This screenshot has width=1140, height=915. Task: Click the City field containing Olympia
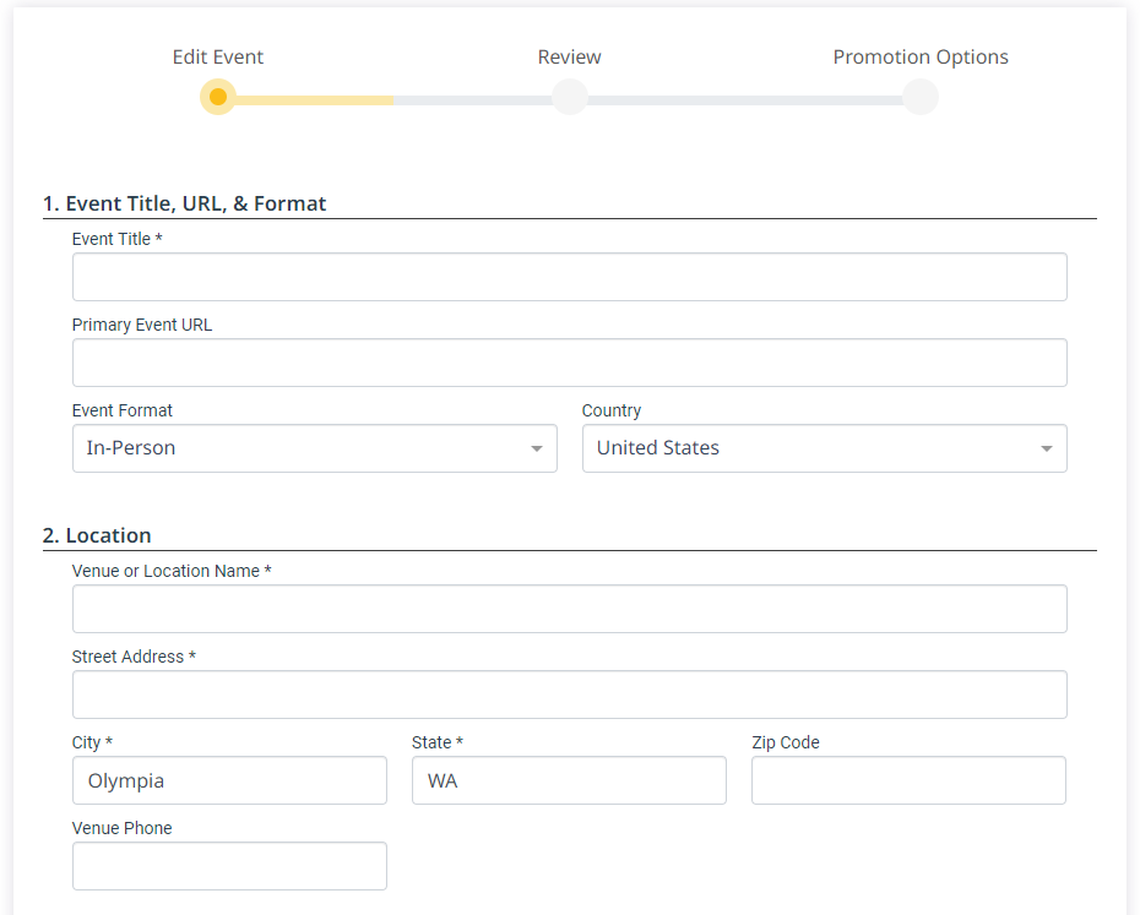(229, 780)
